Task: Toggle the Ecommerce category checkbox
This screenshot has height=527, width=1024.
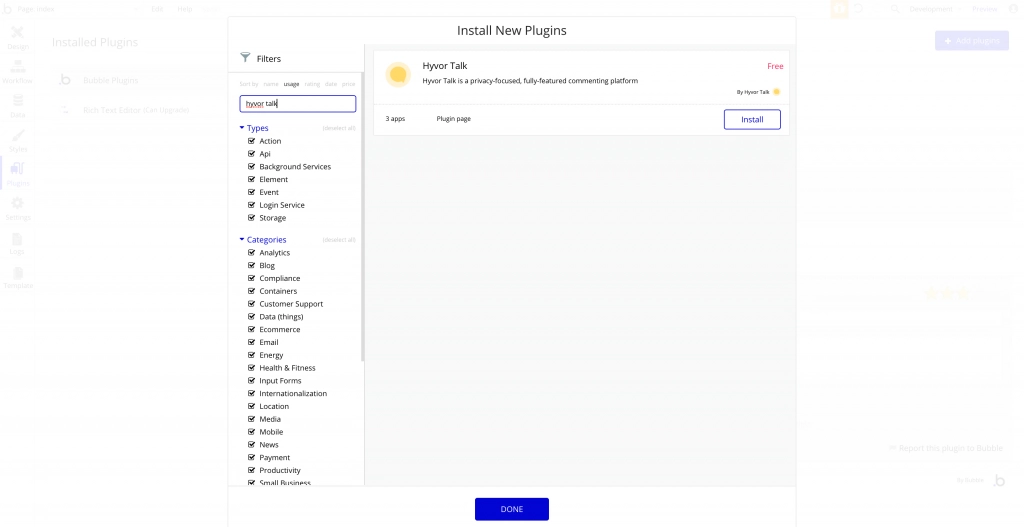Action: [x=251, y=329]
